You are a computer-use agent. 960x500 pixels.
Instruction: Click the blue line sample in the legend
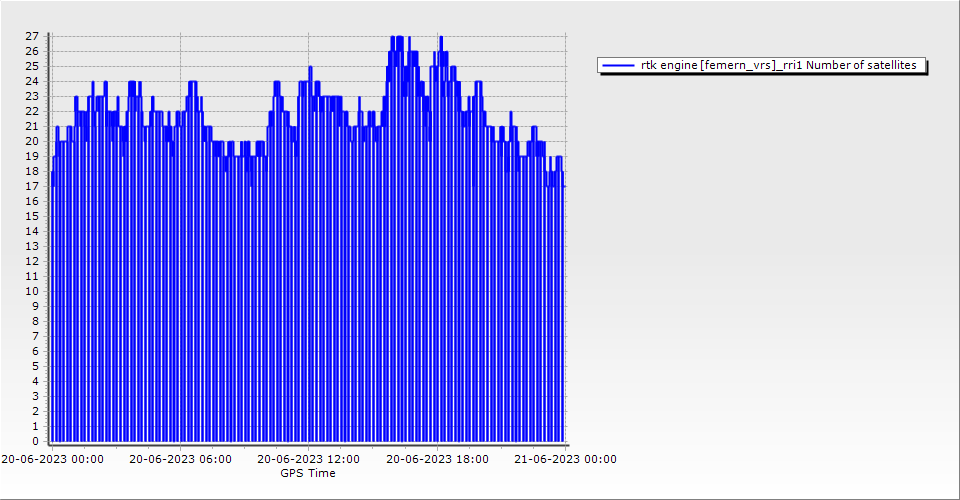pos(619,66)
